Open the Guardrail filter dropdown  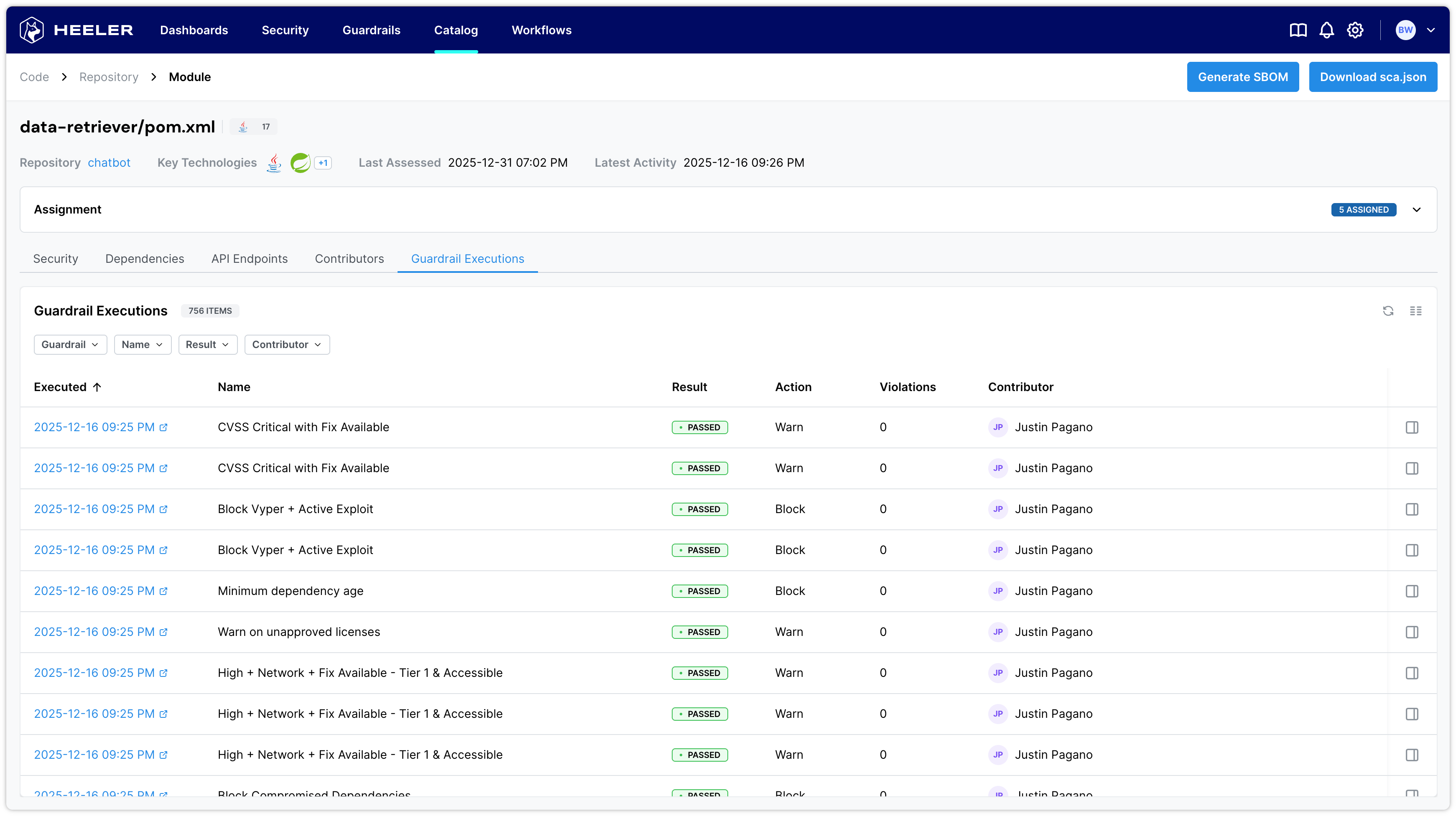tap(70, 345)
